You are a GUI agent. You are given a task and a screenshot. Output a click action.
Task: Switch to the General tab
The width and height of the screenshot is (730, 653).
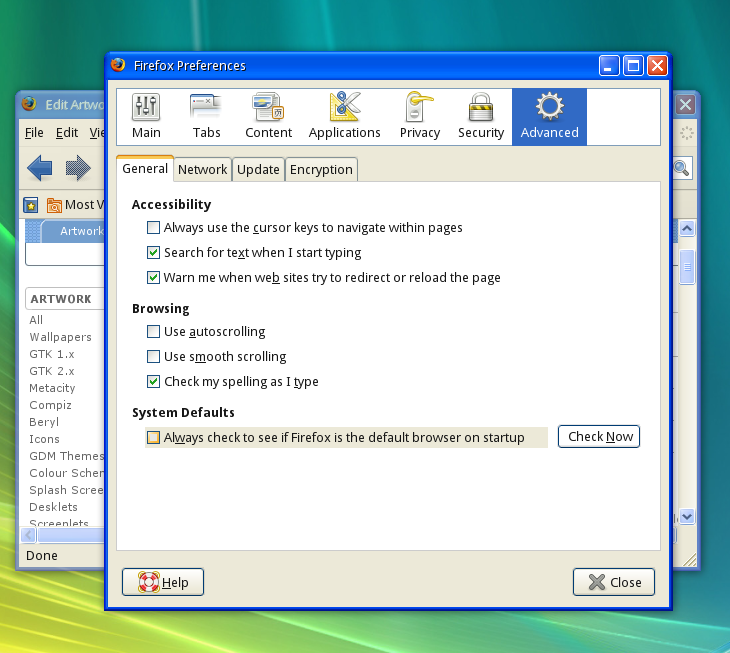[145, 168]
